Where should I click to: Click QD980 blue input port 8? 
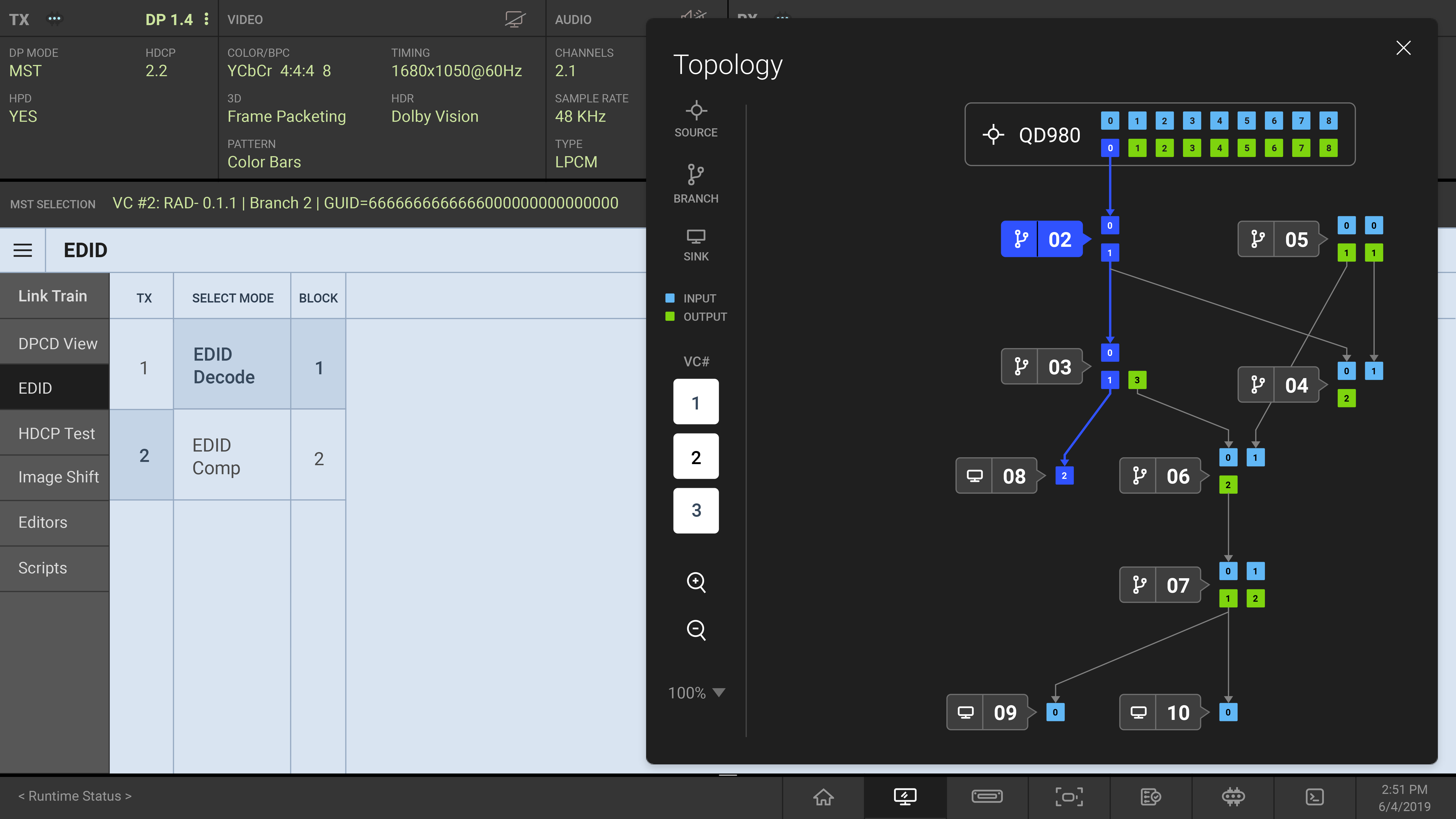tap(1328, 120)
